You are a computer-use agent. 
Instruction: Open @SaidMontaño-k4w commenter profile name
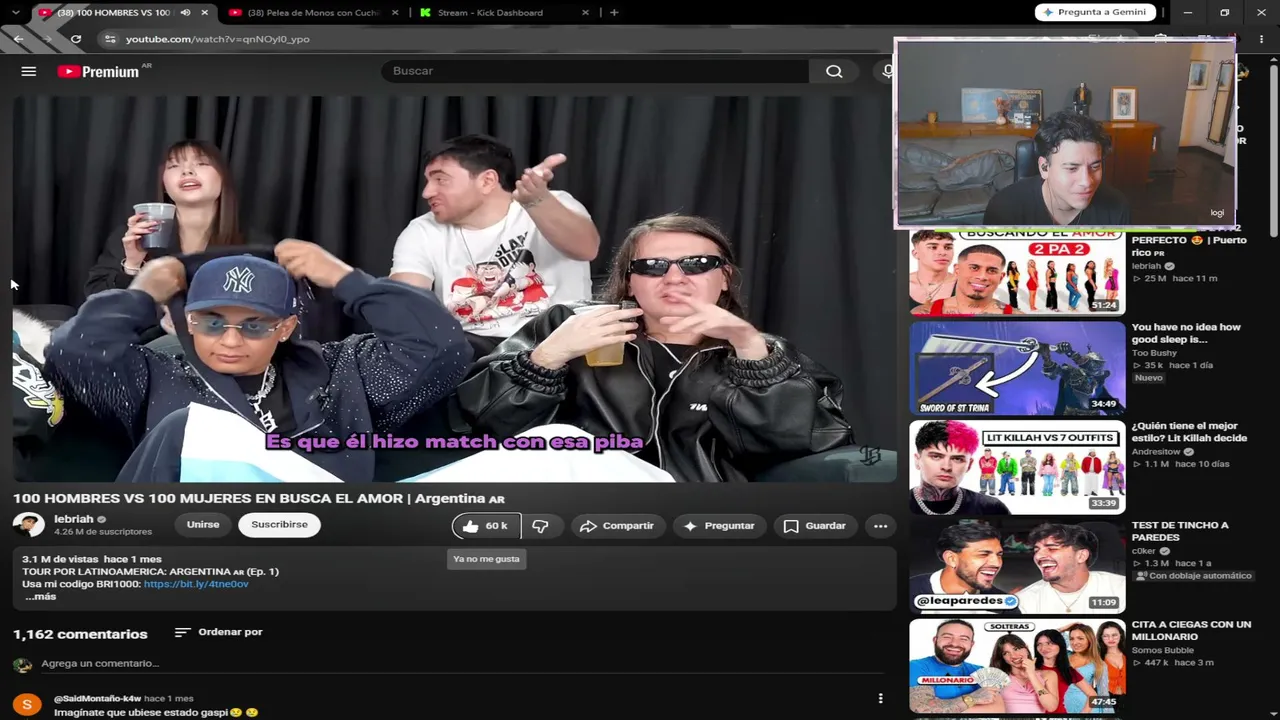(x=97, y=699)
